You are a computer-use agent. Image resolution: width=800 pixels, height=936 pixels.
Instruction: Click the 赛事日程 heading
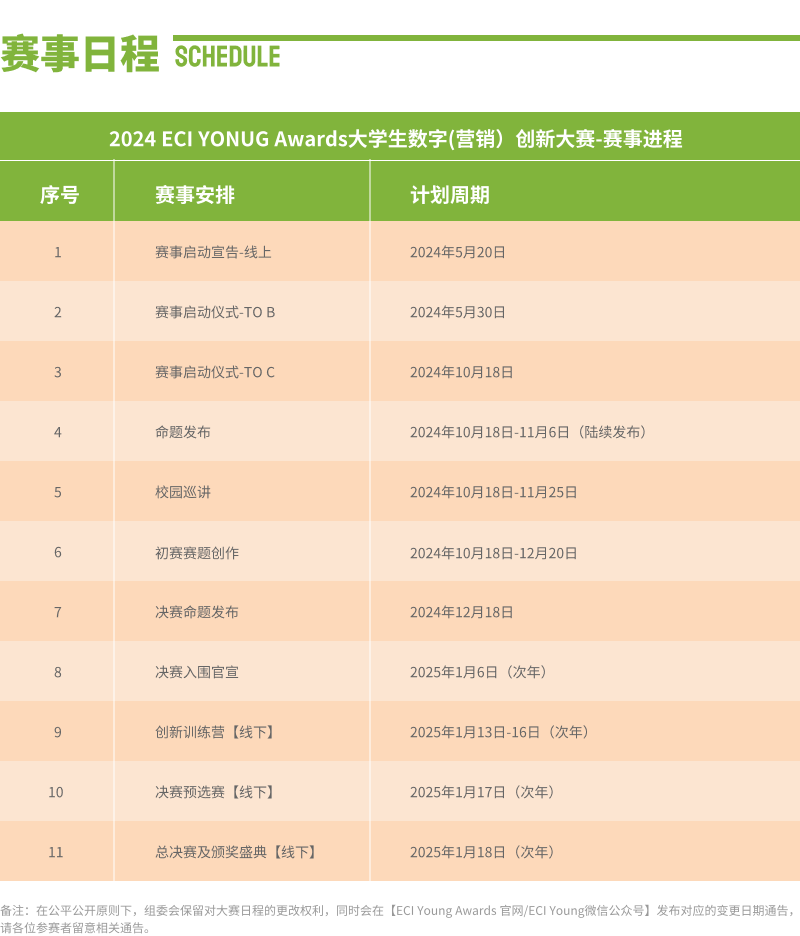tap(80, 54)
